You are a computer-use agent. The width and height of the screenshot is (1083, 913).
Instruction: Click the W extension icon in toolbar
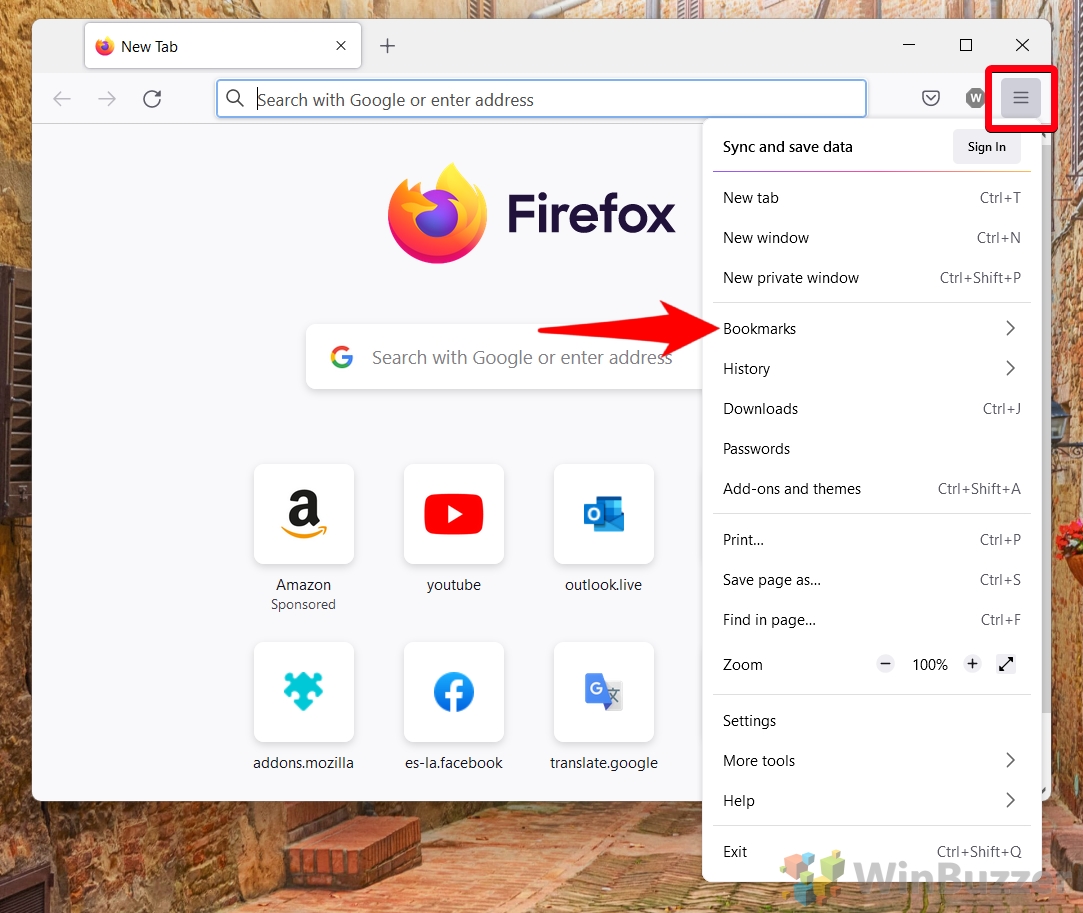[x=975, y=98]
